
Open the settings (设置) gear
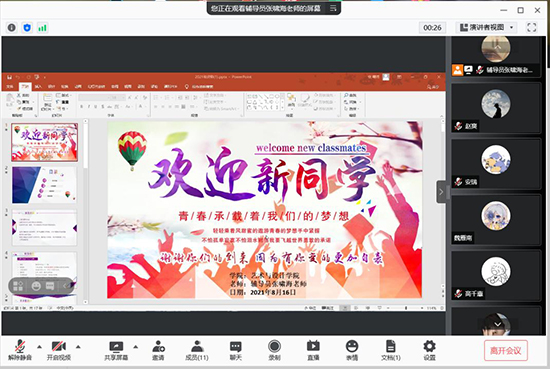(x=429, y=350)
